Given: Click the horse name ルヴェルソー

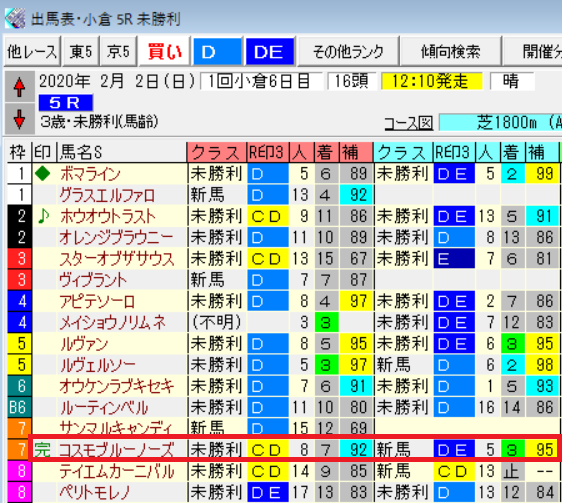Looking at the screenshot, I should 98,365.
